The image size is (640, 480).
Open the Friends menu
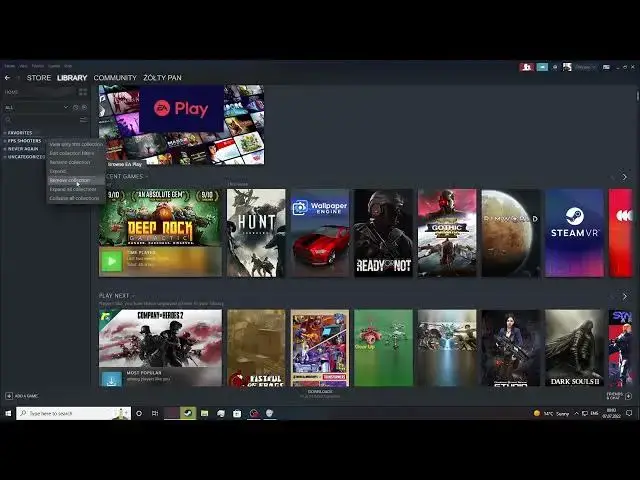pos(38,66)
